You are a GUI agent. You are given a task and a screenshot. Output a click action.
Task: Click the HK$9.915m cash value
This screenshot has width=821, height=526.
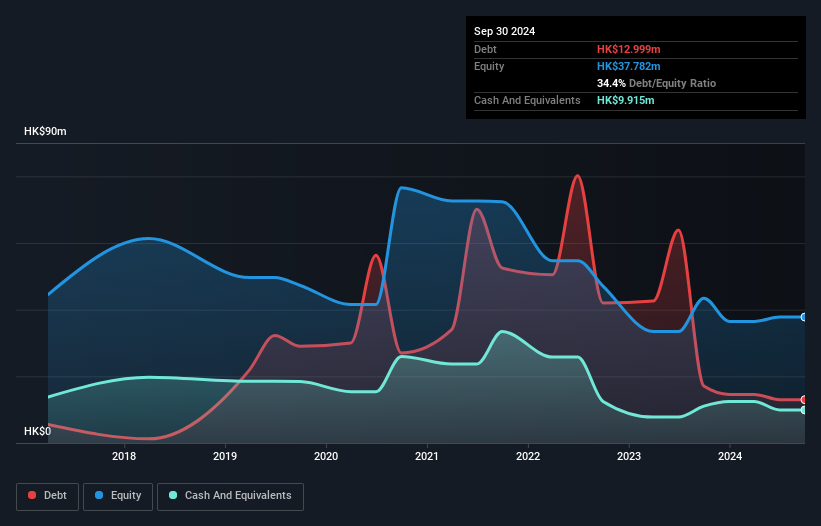coord(626,100)
